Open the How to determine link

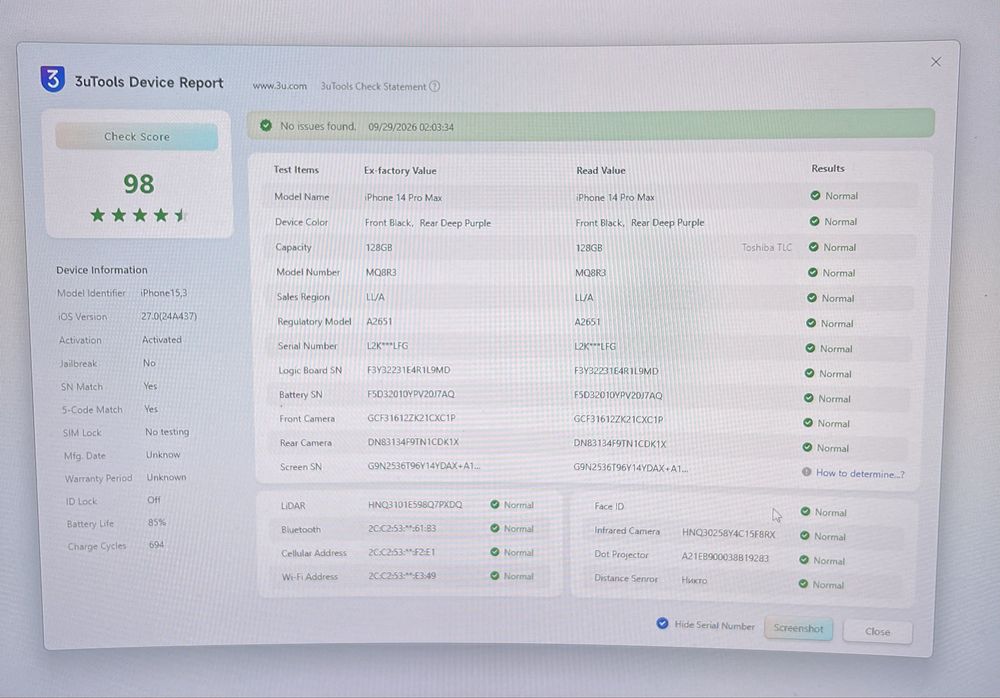(860, 473)
